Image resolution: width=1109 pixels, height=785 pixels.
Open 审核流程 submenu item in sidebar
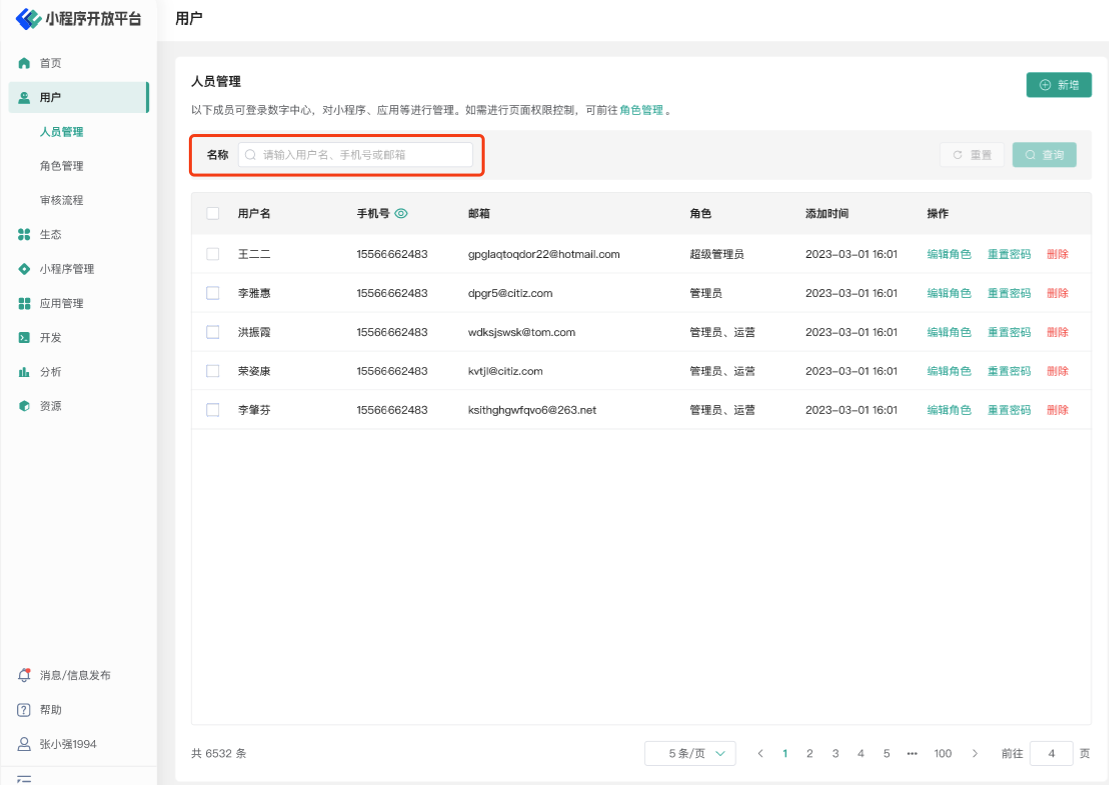61,200
